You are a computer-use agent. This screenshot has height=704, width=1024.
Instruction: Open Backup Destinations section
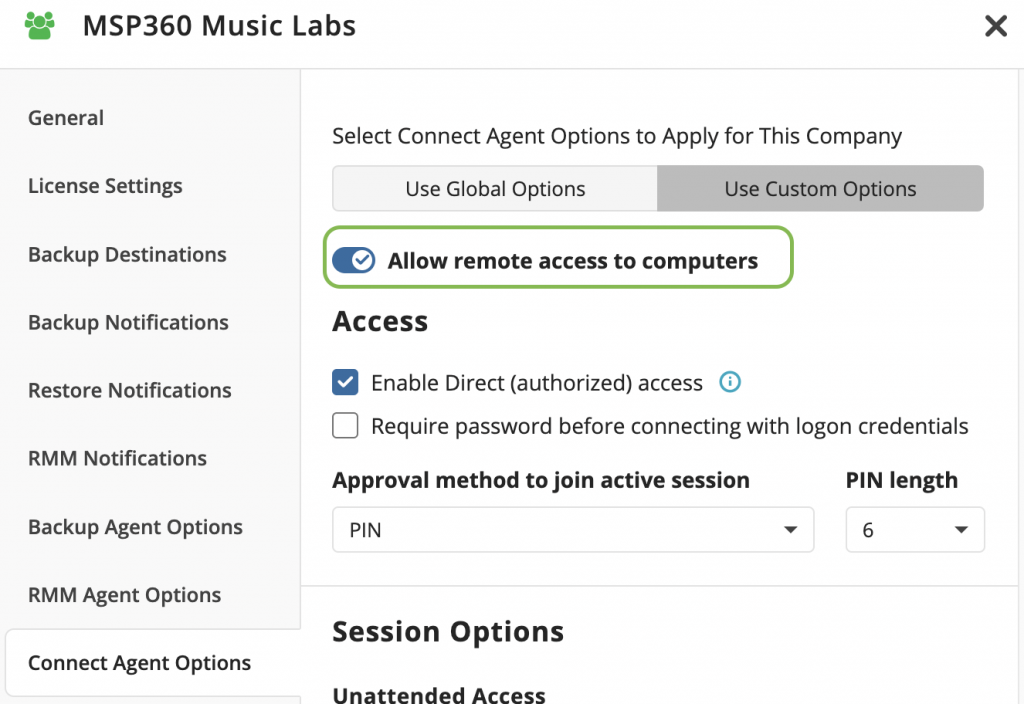pos(127,254)
